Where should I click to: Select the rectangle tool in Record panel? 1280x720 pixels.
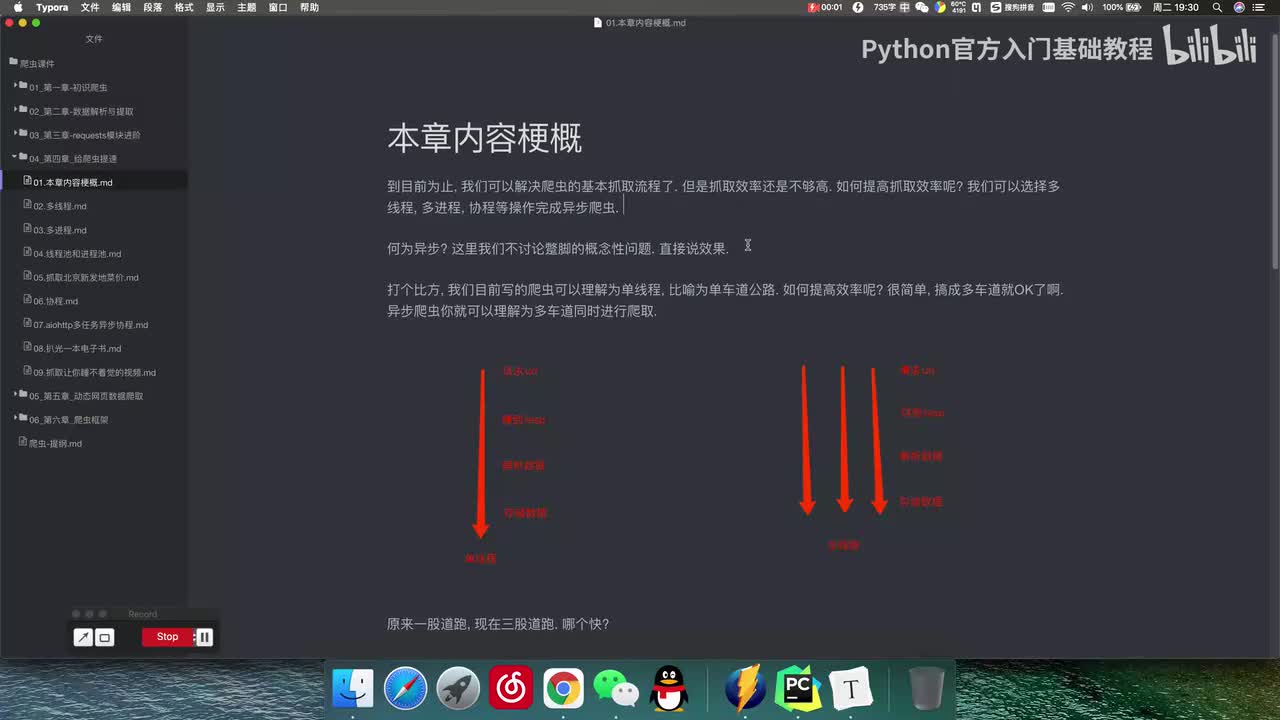click(x=105, y=637)
